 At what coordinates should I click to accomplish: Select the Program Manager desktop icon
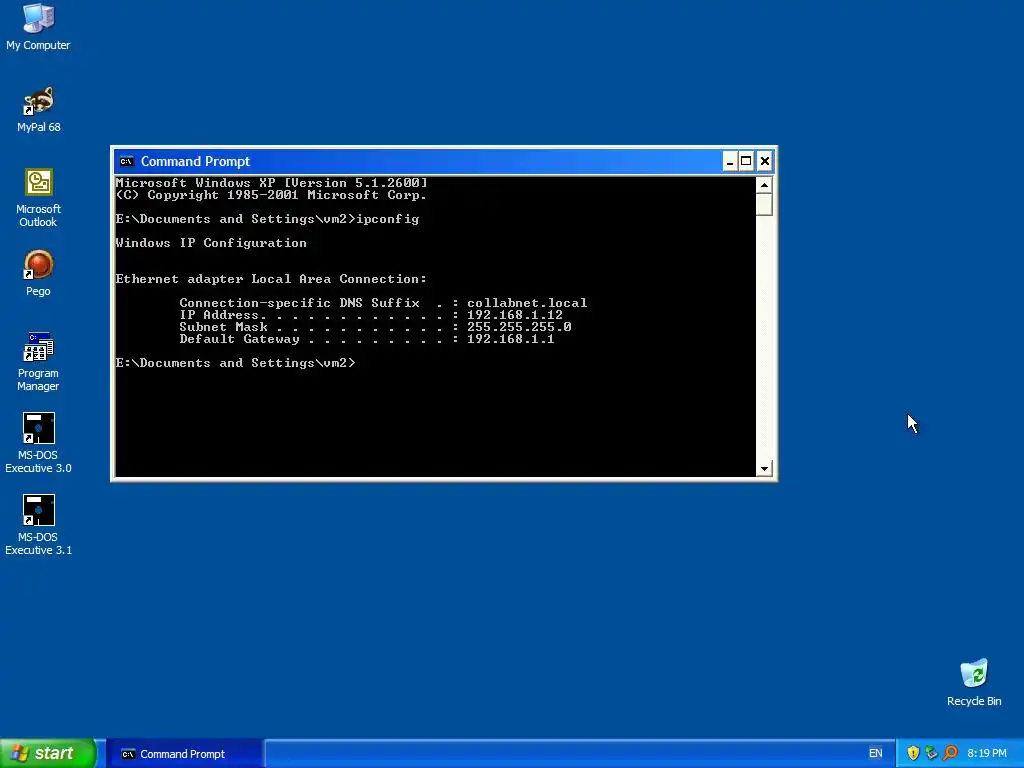pos(38,361)
